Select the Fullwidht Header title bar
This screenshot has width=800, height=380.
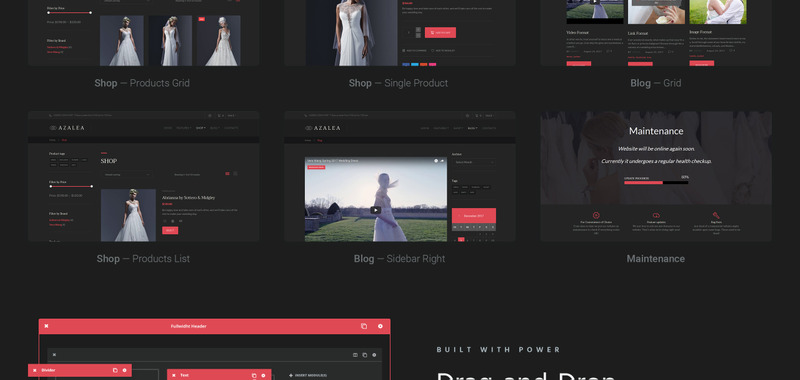(214, 326)
